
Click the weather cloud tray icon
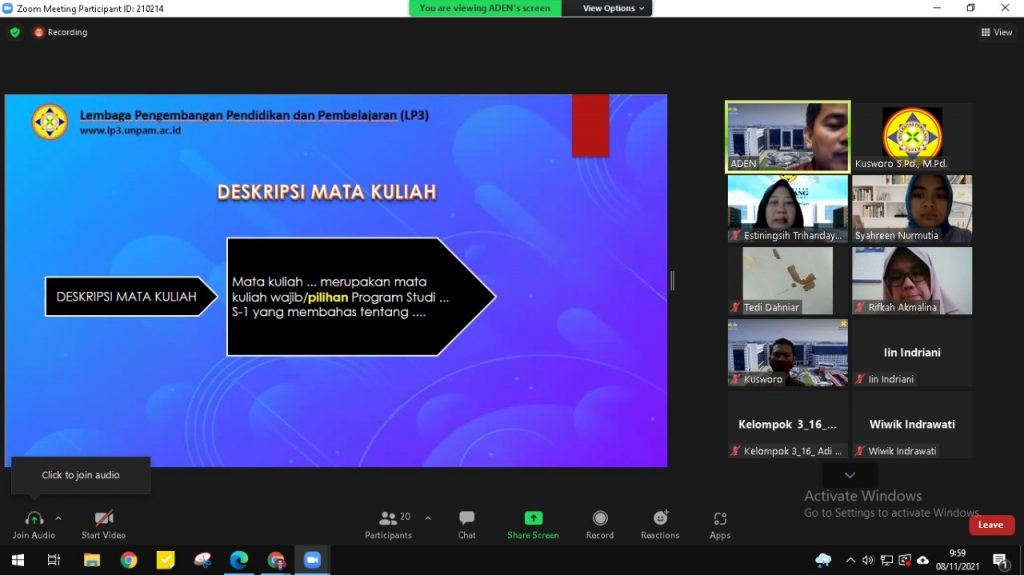click(824, 560)
